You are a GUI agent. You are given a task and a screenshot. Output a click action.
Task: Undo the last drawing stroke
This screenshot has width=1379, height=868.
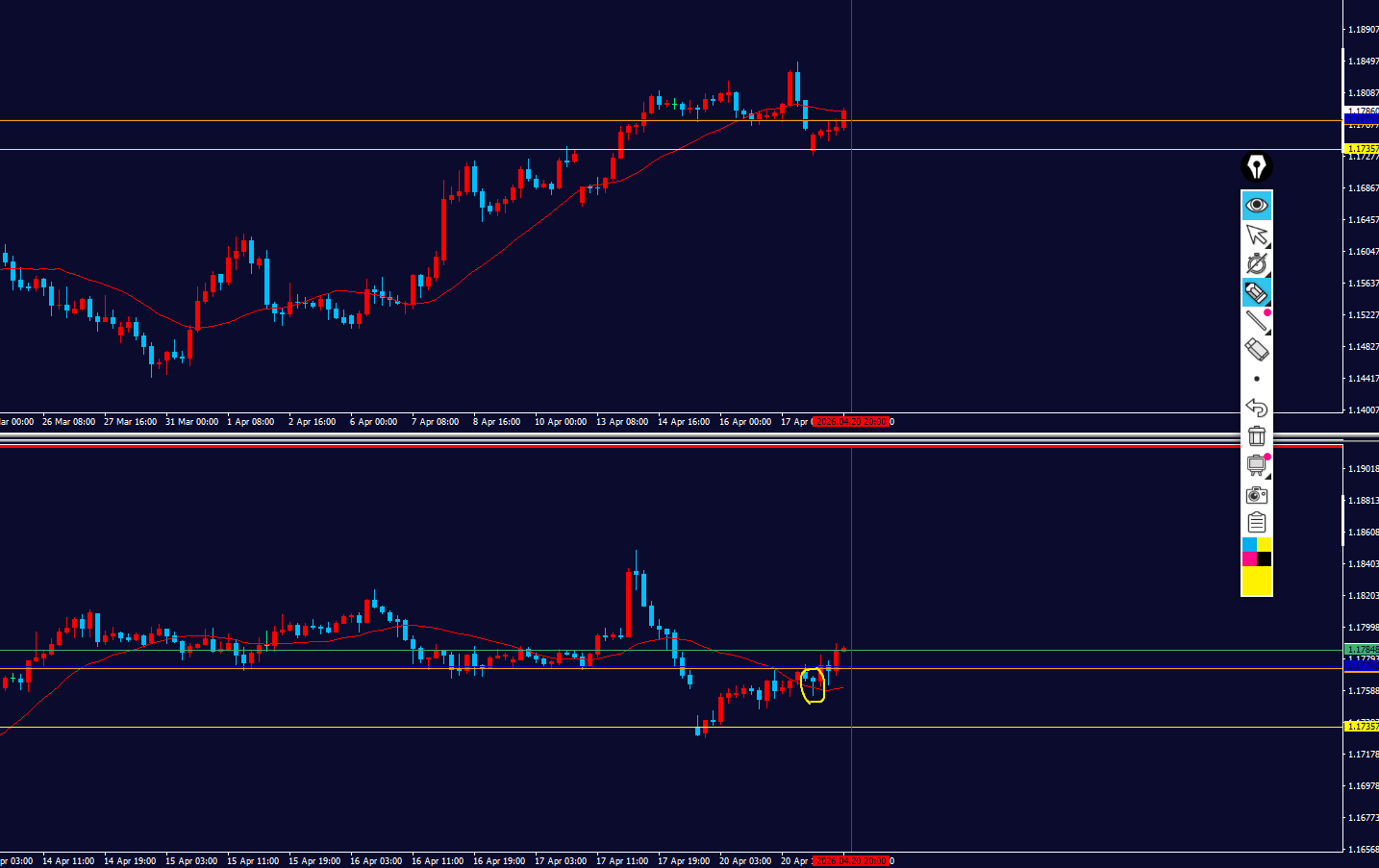click(x=1256, y=408)
